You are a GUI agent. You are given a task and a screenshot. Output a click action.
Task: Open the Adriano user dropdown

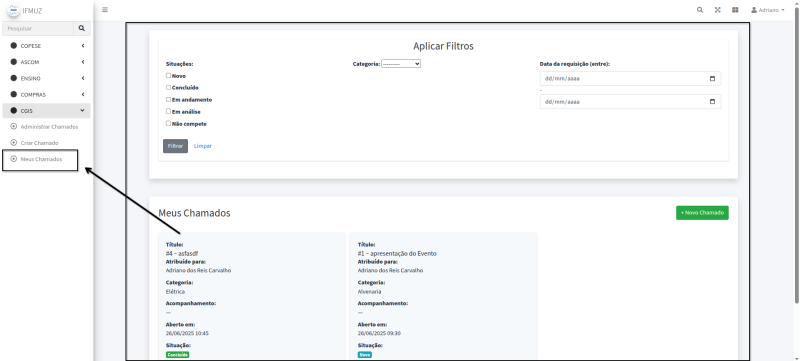point(767,10)
